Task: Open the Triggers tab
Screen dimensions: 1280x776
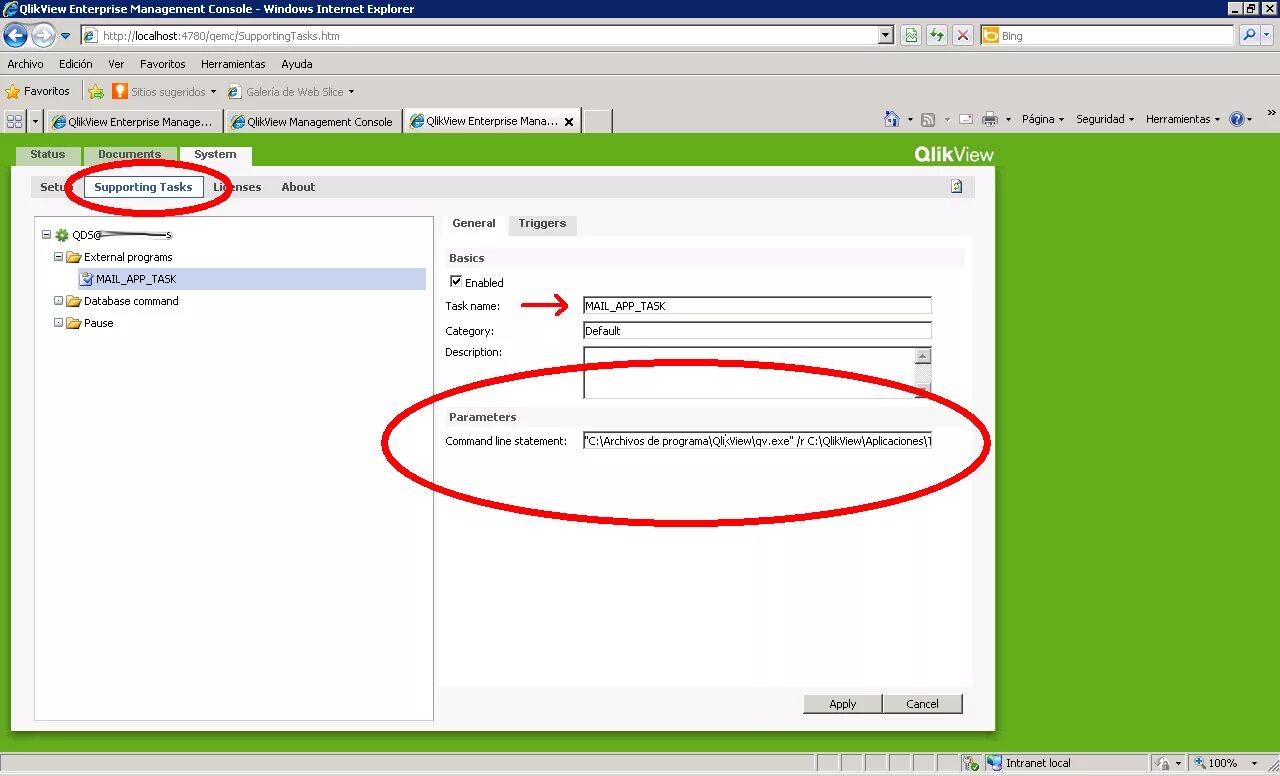Action: pyautogui.click(x=542, y=224)
